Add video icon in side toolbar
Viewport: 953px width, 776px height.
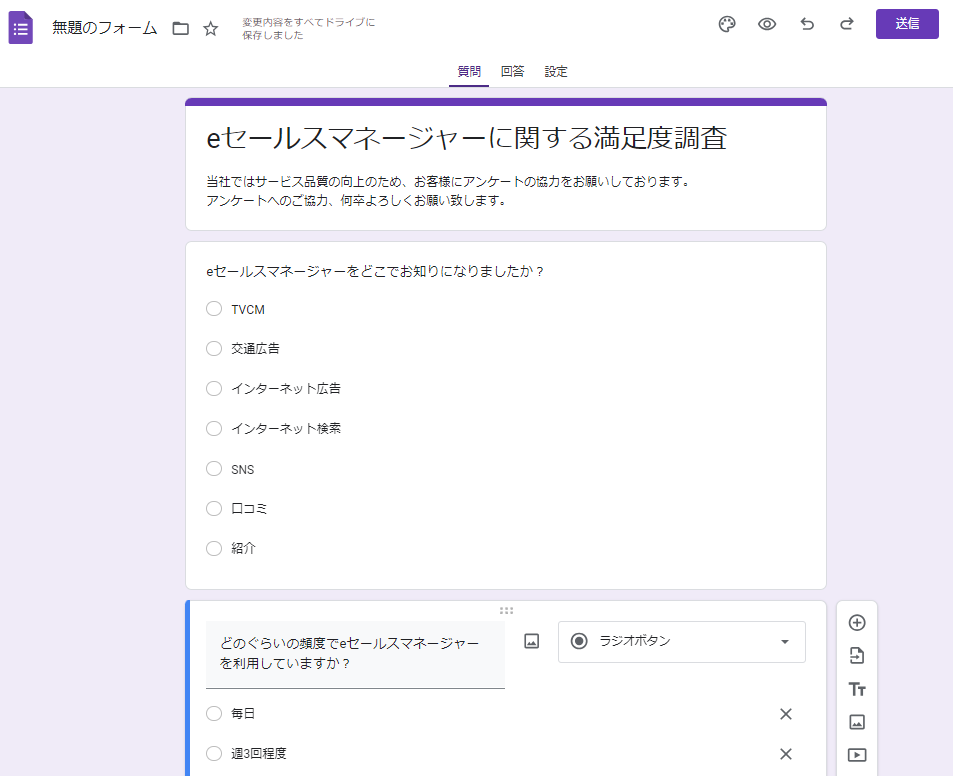(x=857, y=755)
